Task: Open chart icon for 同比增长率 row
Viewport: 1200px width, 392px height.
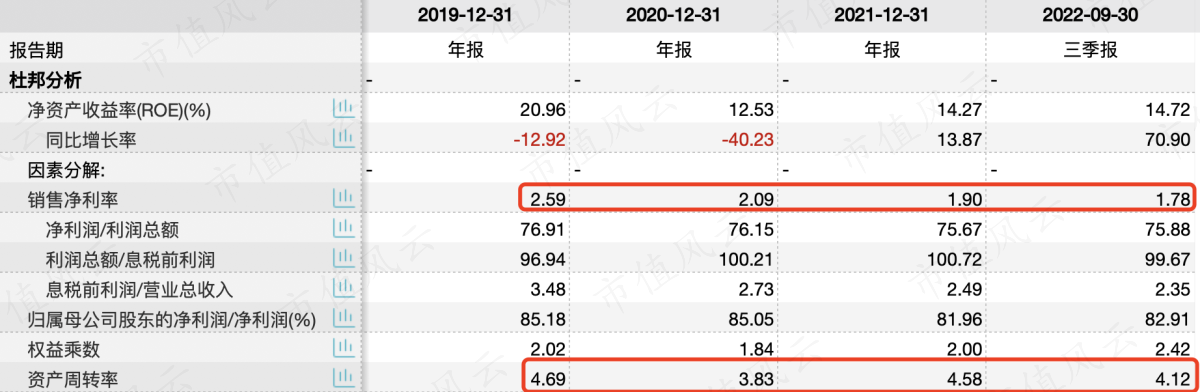Action: point(343,140)
